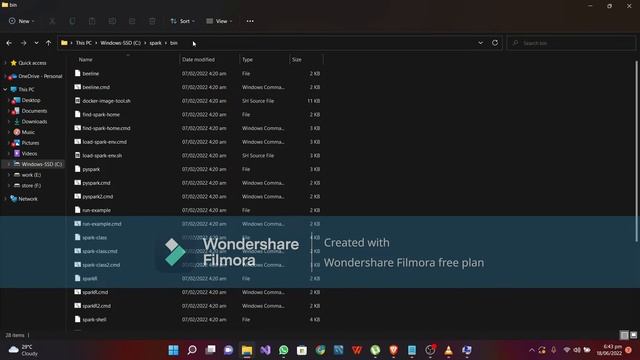Click 'Windows-SSD (C:)' breadcrumb segment
Image resolution: width=640 pixels, height=360 pixels.
coord(120,43)
